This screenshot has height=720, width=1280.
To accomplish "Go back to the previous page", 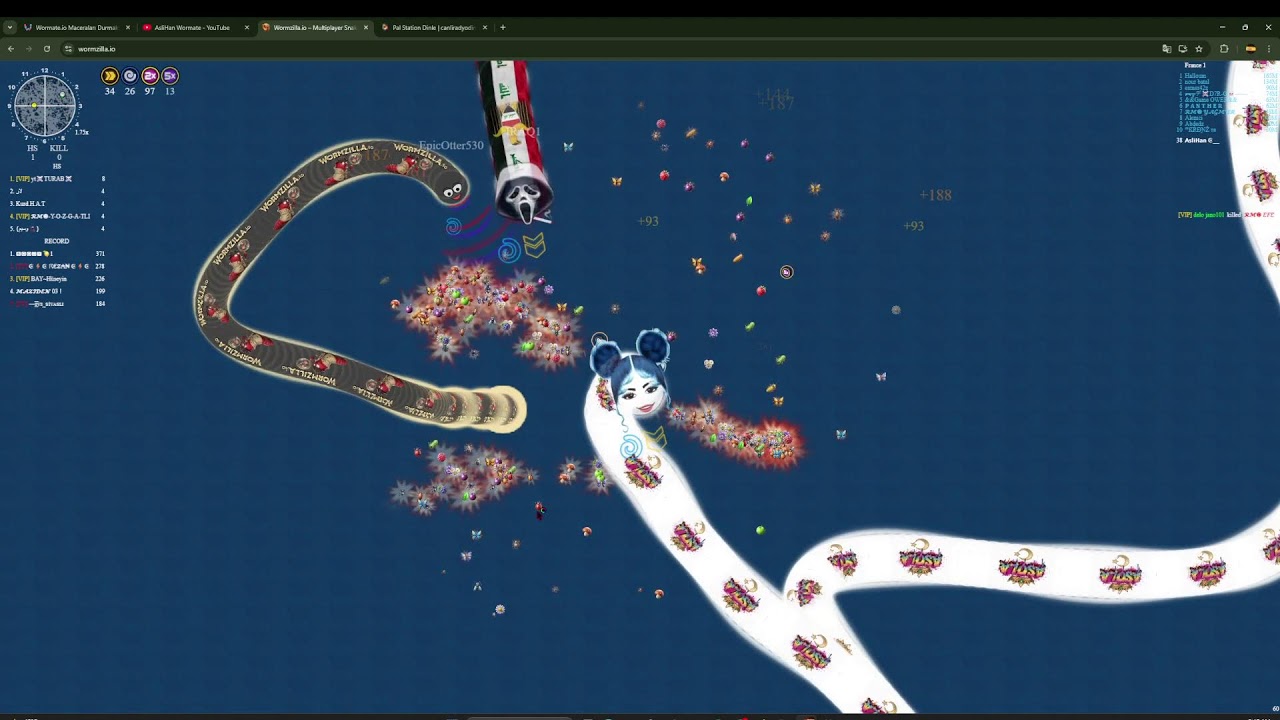I will [11, 48].
